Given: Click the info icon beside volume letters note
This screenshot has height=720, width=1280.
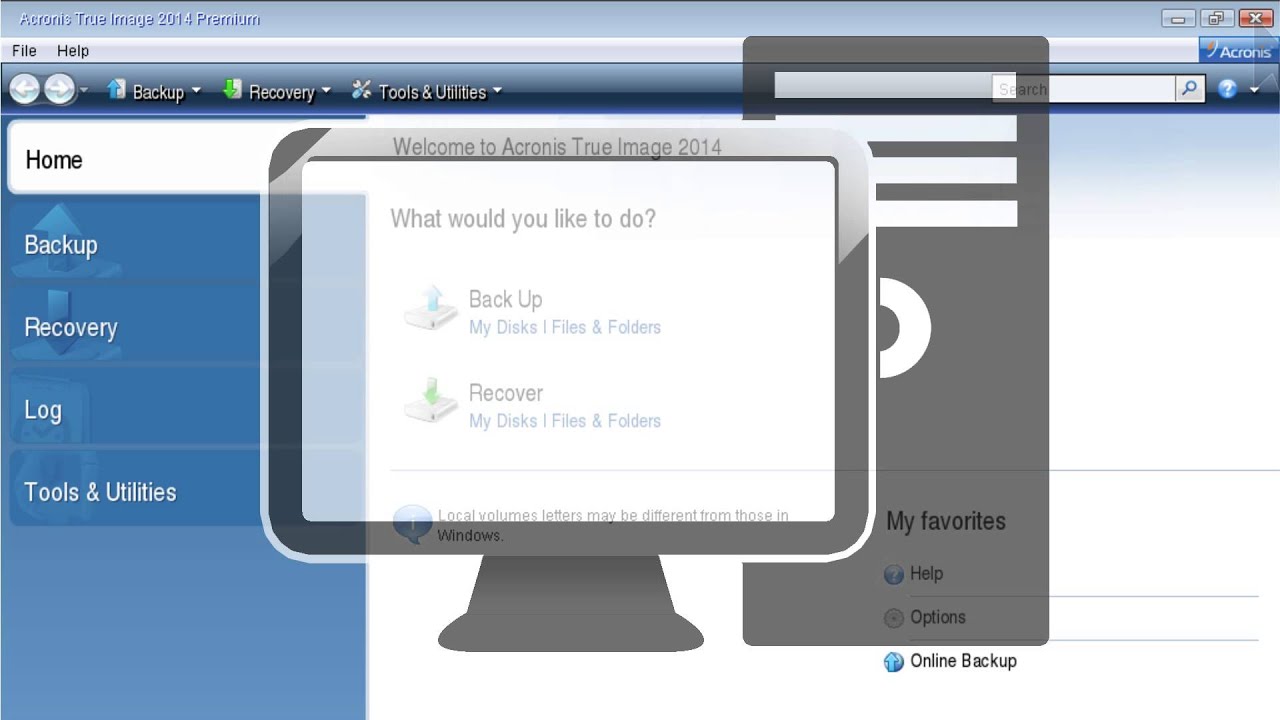Looking at the screenshot, I should point(412,523).
